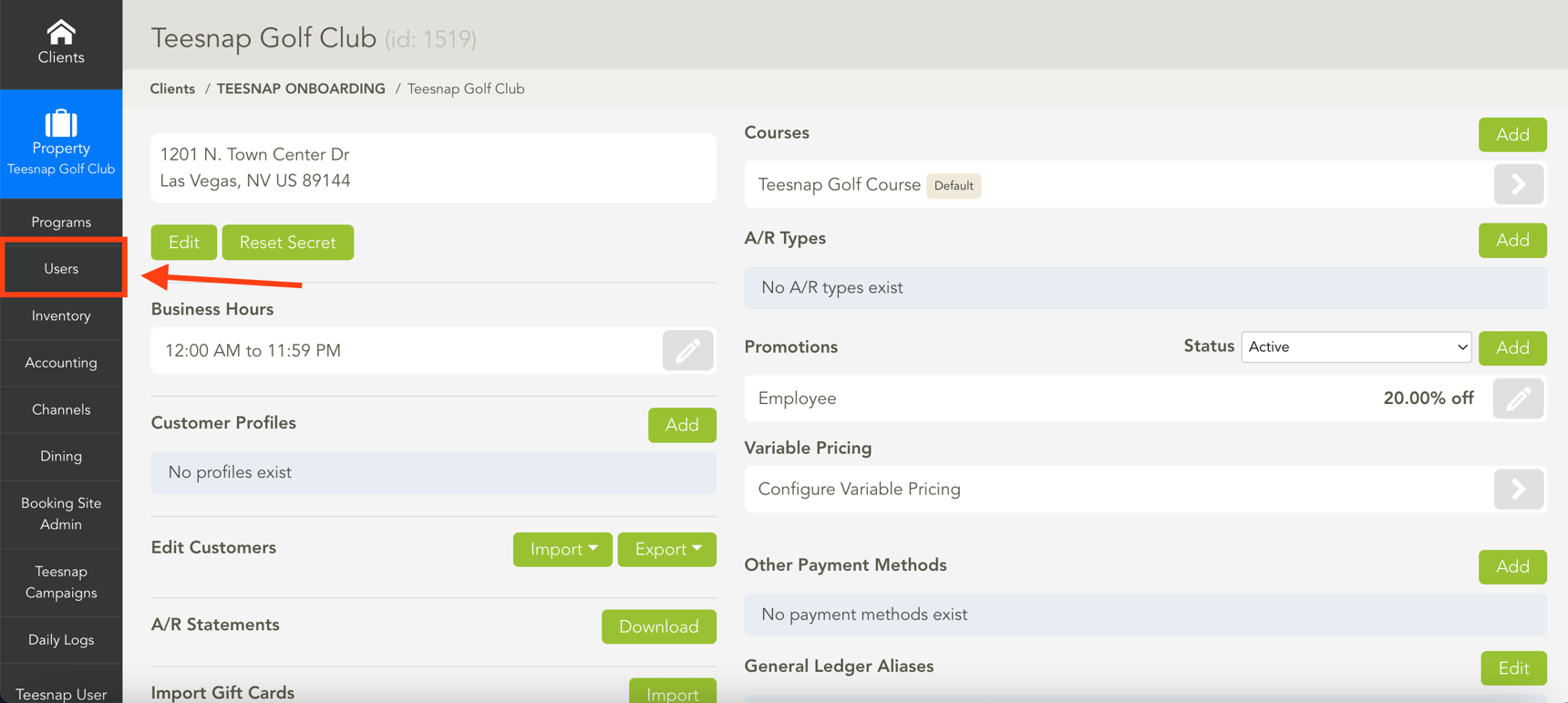Select the Teesnap Golf Course row
Screen dimensions: 1568x703
[1145, 184]
